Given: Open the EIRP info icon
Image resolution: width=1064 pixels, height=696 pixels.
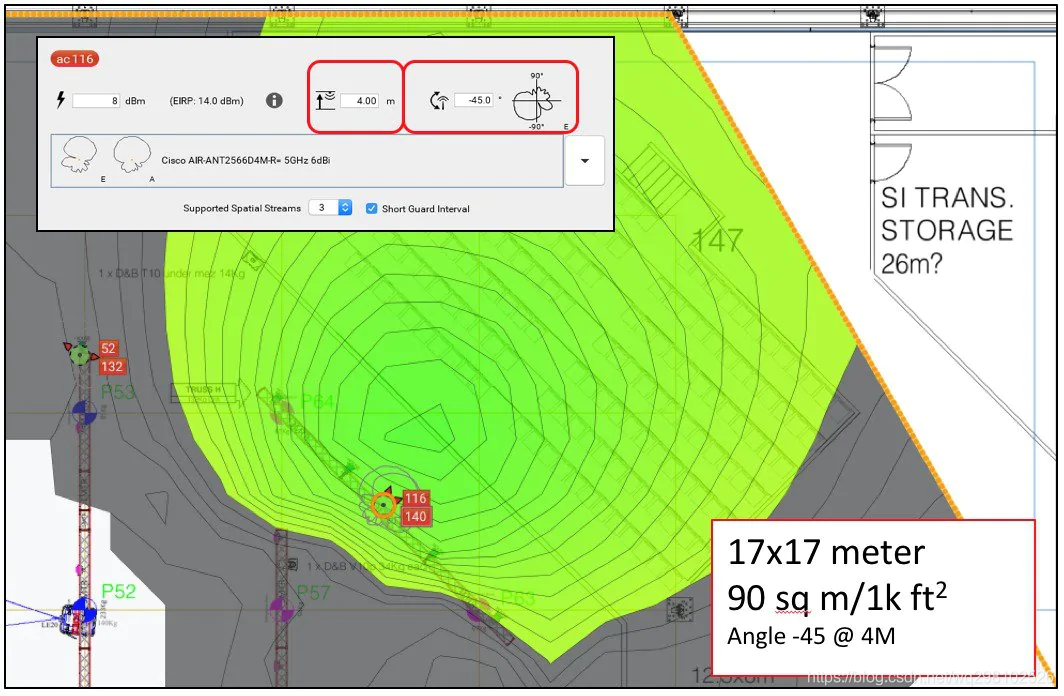Looking at the screenshot, I should point(274,100).
